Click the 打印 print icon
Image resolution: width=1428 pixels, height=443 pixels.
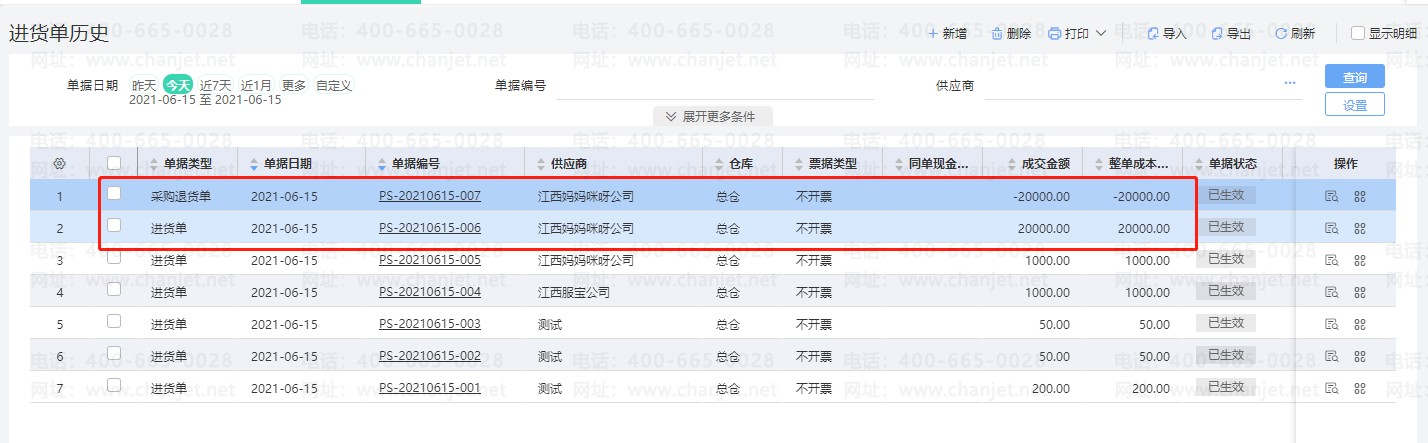tap(1054, 34)
